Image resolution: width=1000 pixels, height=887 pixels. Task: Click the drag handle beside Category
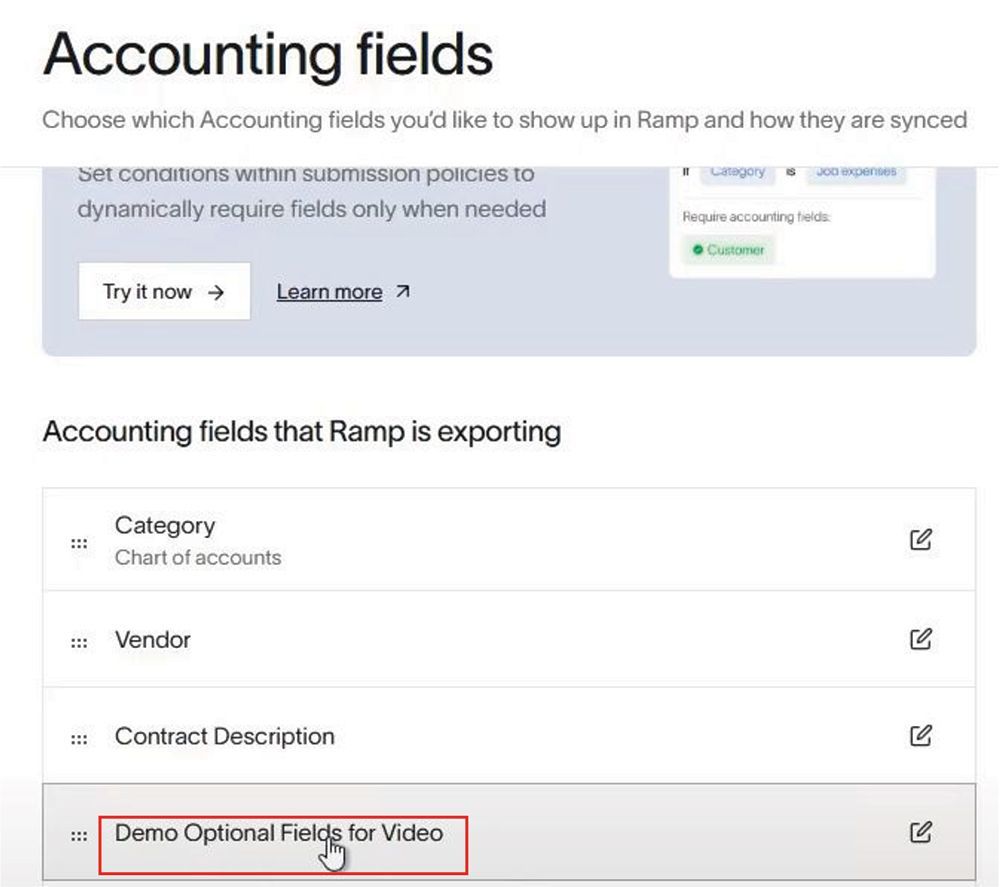pyautogui.click(x=79, y=543)
